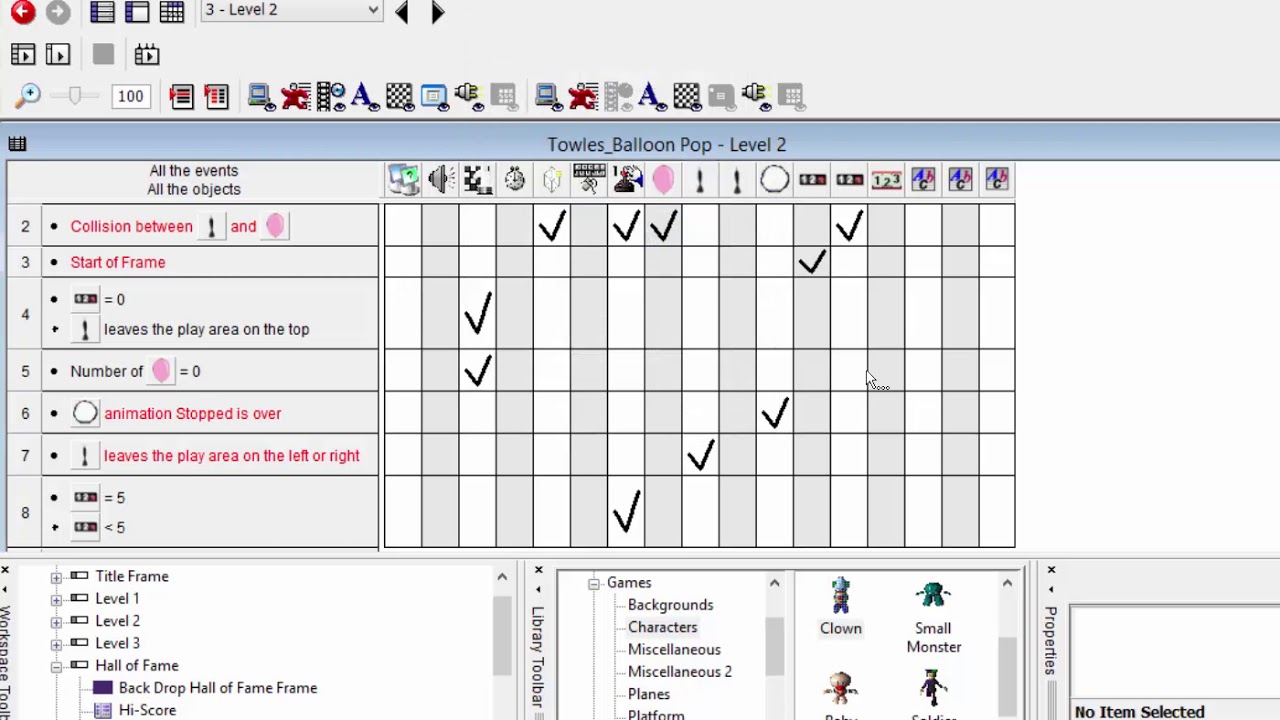Select the circle object column header icon
The width and height of the screenshot is (1280, 720).
775,179
